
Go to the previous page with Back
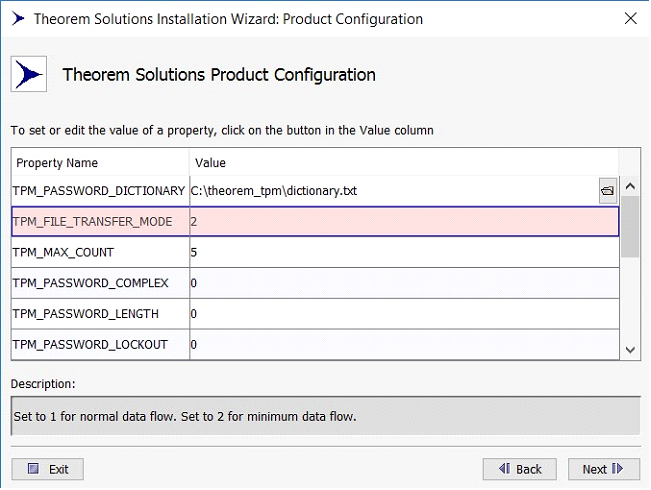519,469
